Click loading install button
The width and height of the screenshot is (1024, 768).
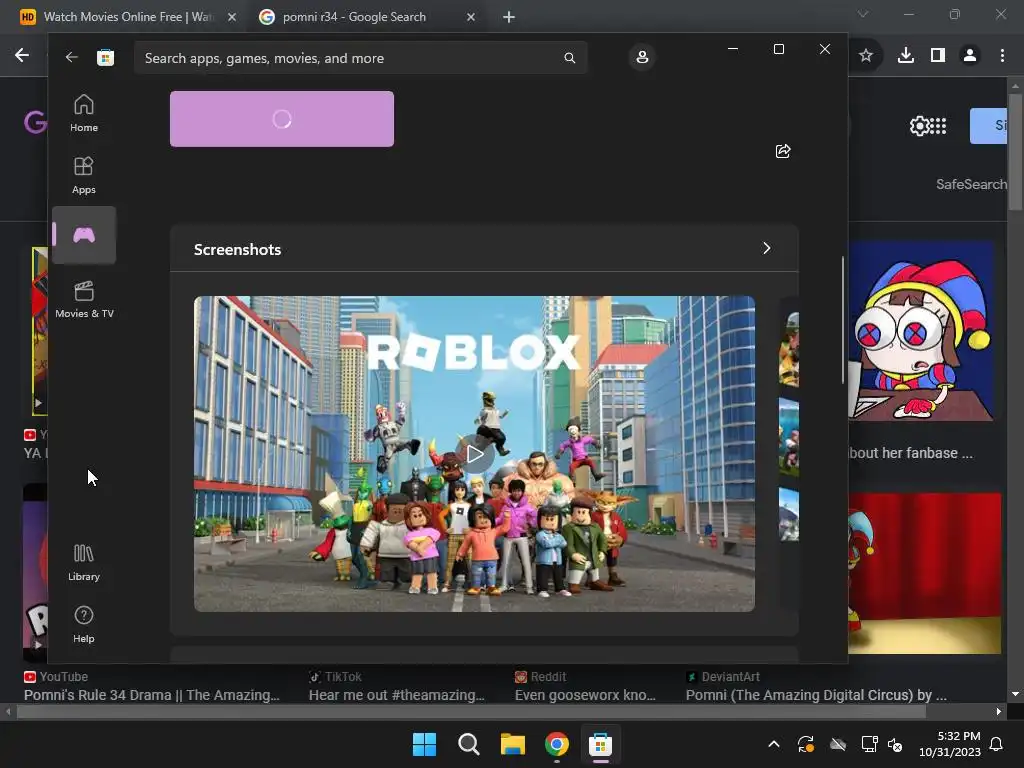click(281, 119)
